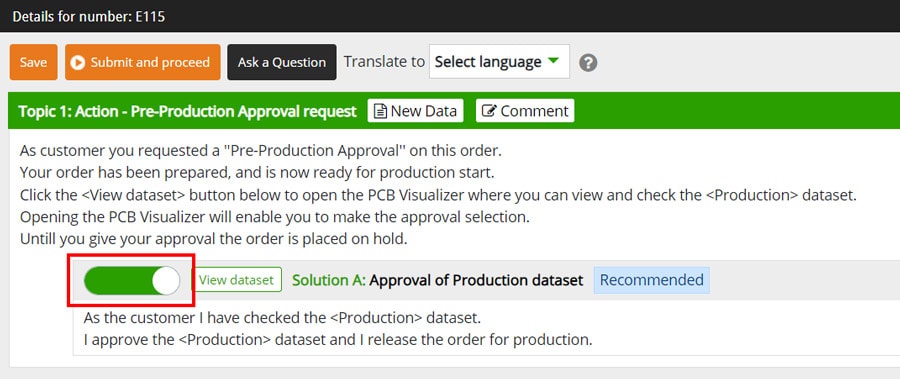The width and height of the screenshot is (900, 379).
Task: Click the pencil edit icon beside Comment
Action: (489, 111)
